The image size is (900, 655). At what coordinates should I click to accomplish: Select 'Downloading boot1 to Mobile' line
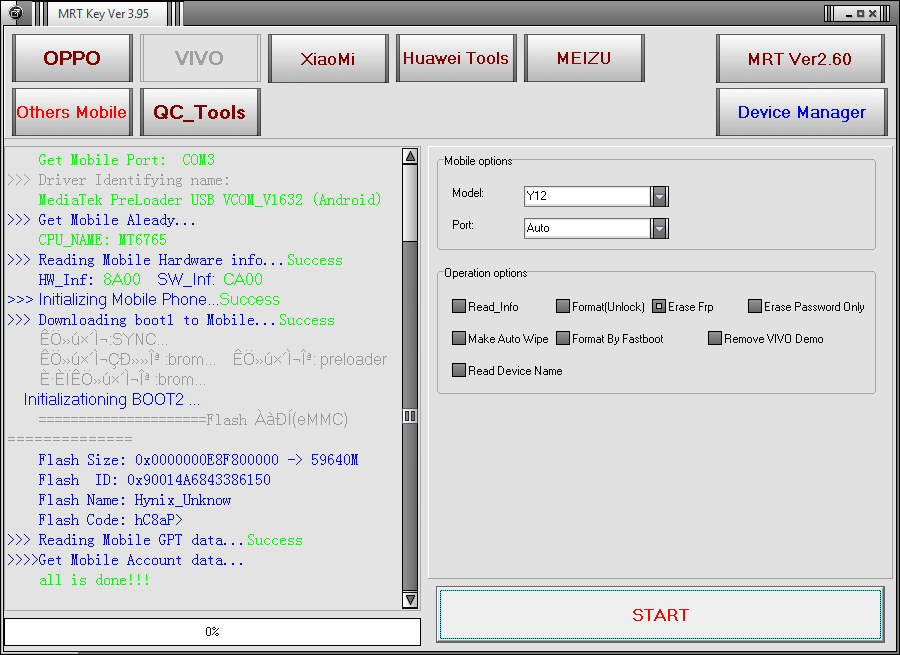click(171, 320)
